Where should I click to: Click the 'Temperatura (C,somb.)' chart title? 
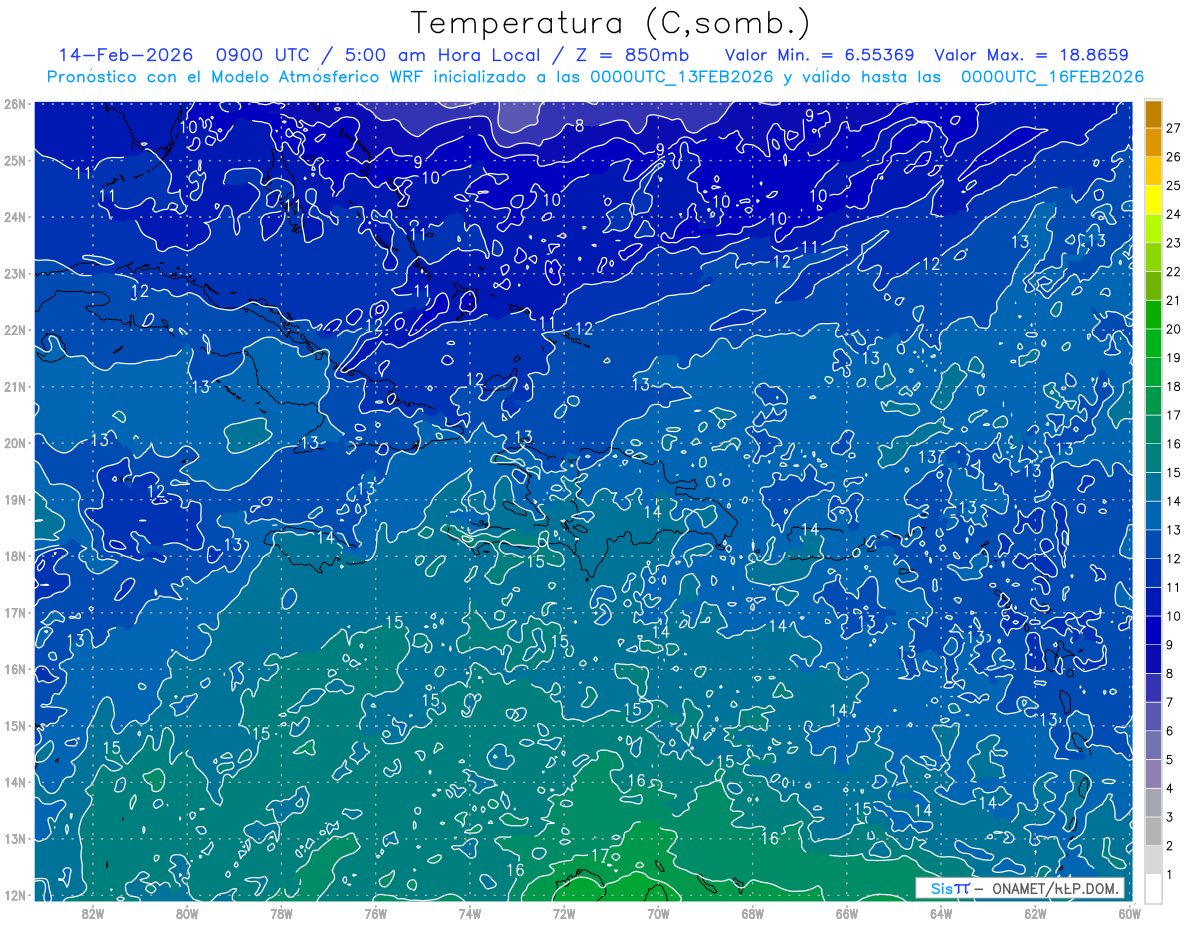[610, 23]
